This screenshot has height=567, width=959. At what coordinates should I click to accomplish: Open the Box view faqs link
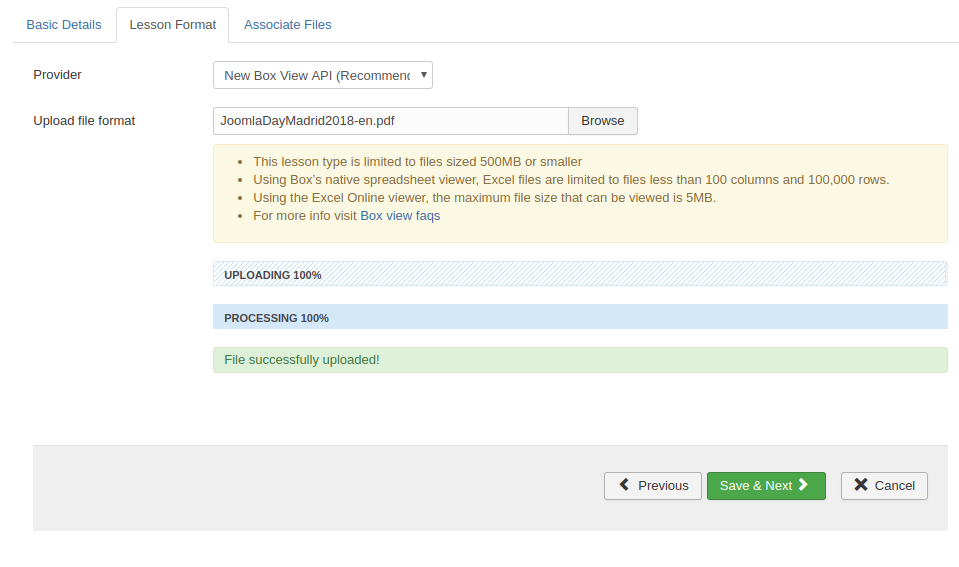(400, 215)
